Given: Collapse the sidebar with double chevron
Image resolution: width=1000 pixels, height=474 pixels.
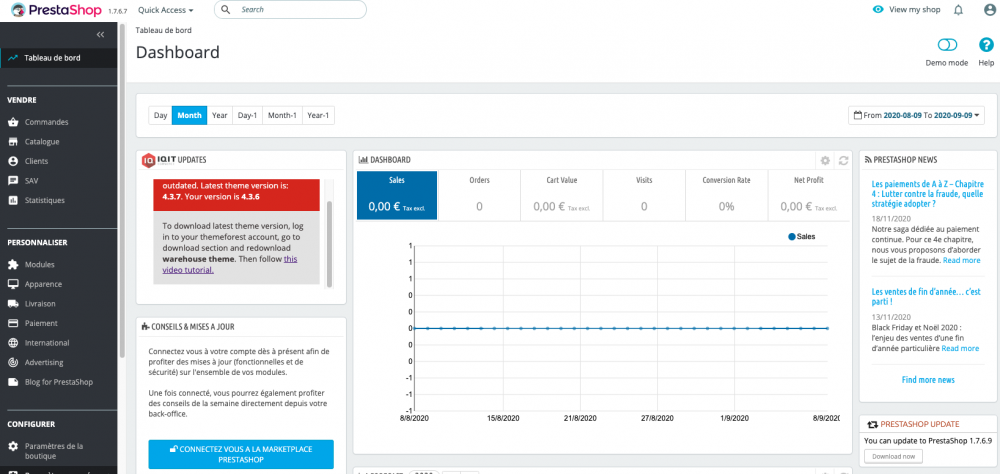Looking at the screenshot, I should pos(100,34).
